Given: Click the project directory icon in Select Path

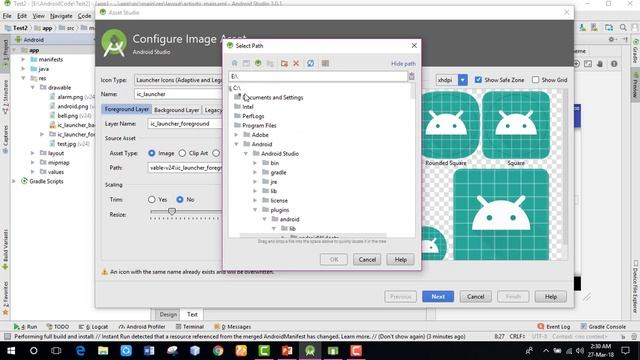Looking at the screenshot, I should [x=258, y=63].
